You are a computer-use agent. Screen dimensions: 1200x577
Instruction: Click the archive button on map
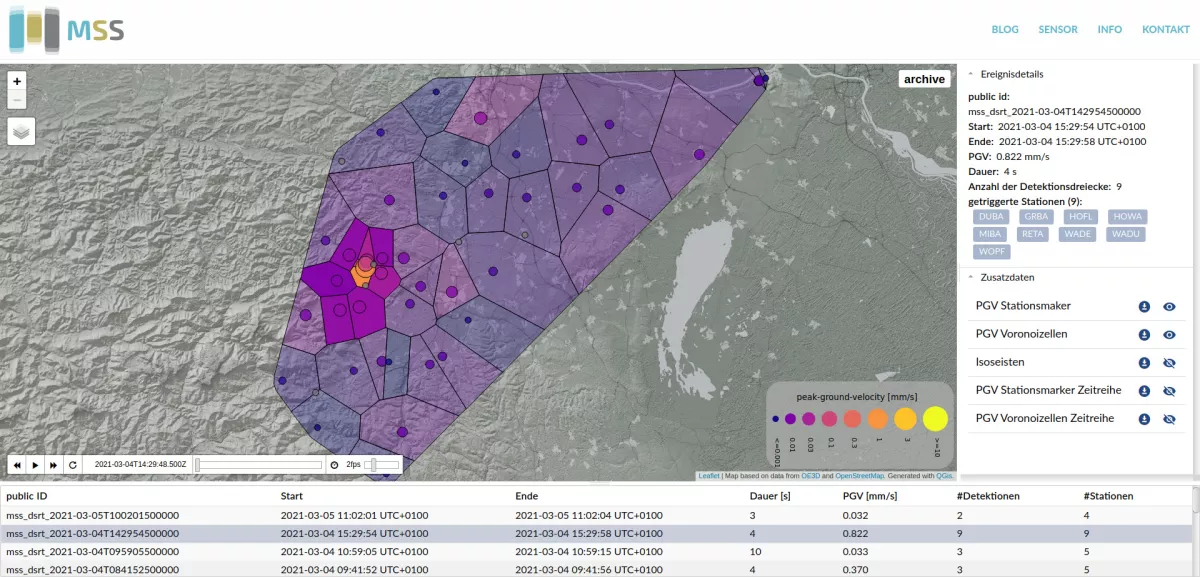point(924,79)
